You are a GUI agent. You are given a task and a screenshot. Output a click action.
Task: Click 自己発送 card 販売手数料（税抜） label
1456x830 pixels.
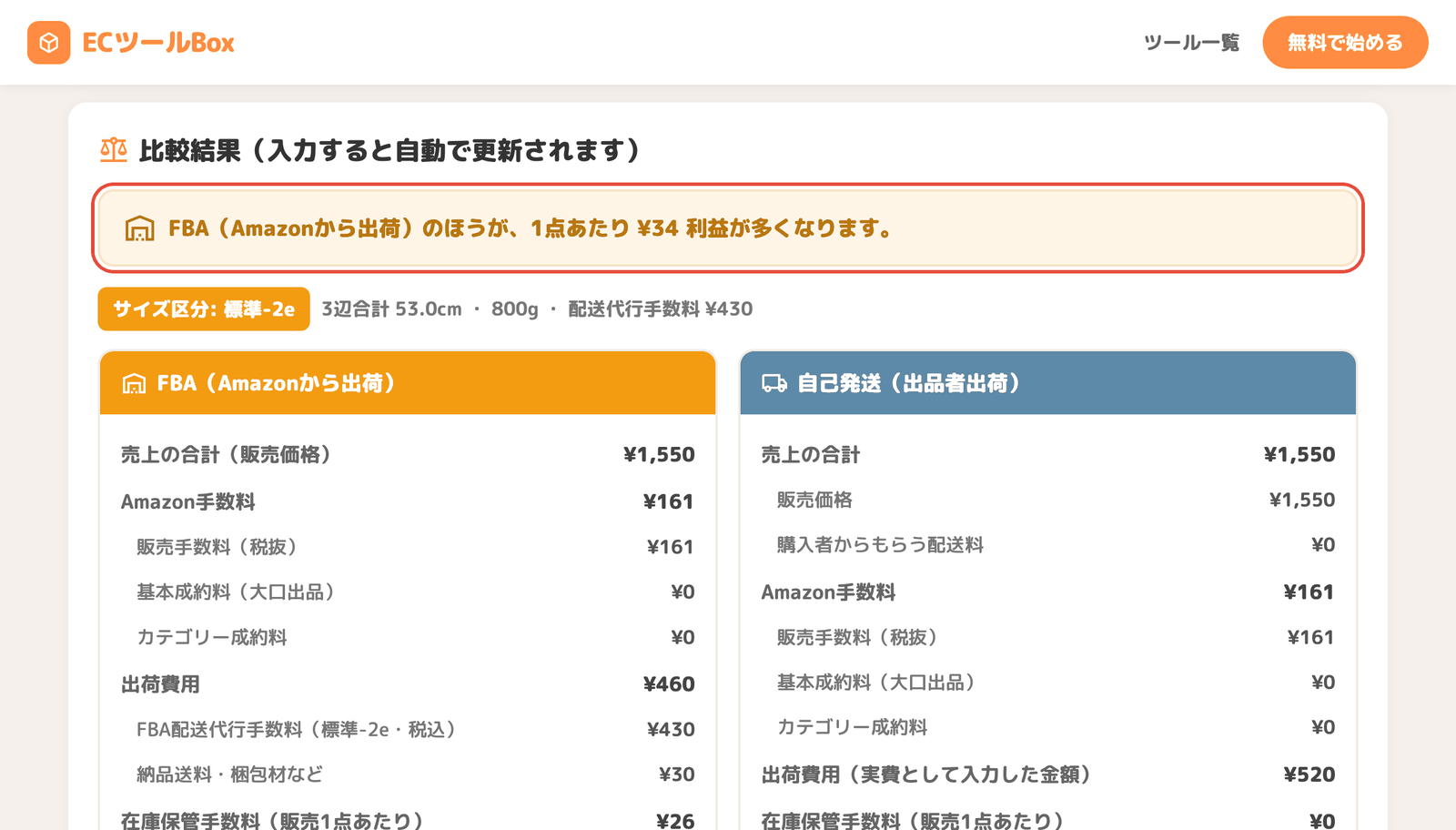[859, 638]
